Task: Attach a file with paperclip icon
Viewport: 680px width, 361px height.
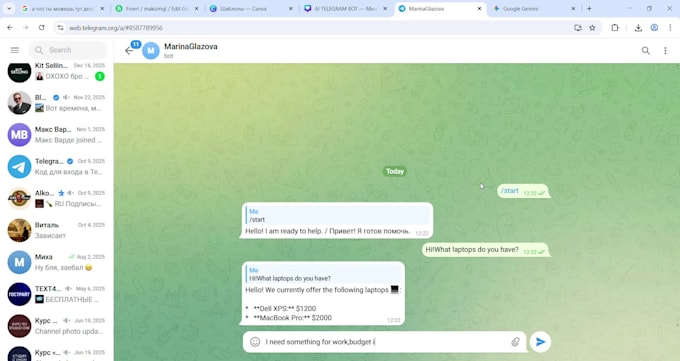Action: tap(515, 342)
